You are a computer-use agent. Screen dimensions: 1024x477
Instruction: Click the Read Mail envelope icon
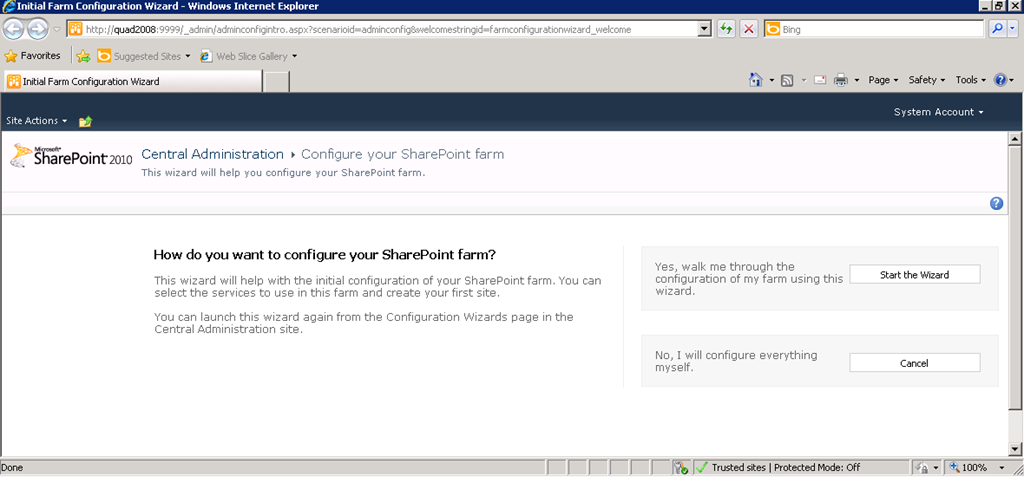820,80
